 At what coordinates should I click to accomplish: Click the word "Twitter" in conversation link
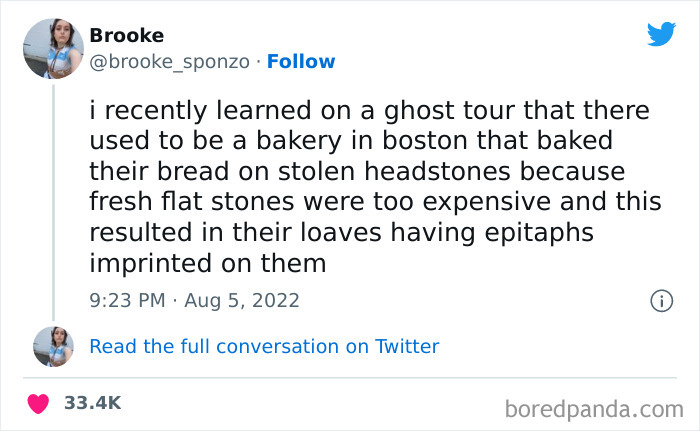point(406,347)
